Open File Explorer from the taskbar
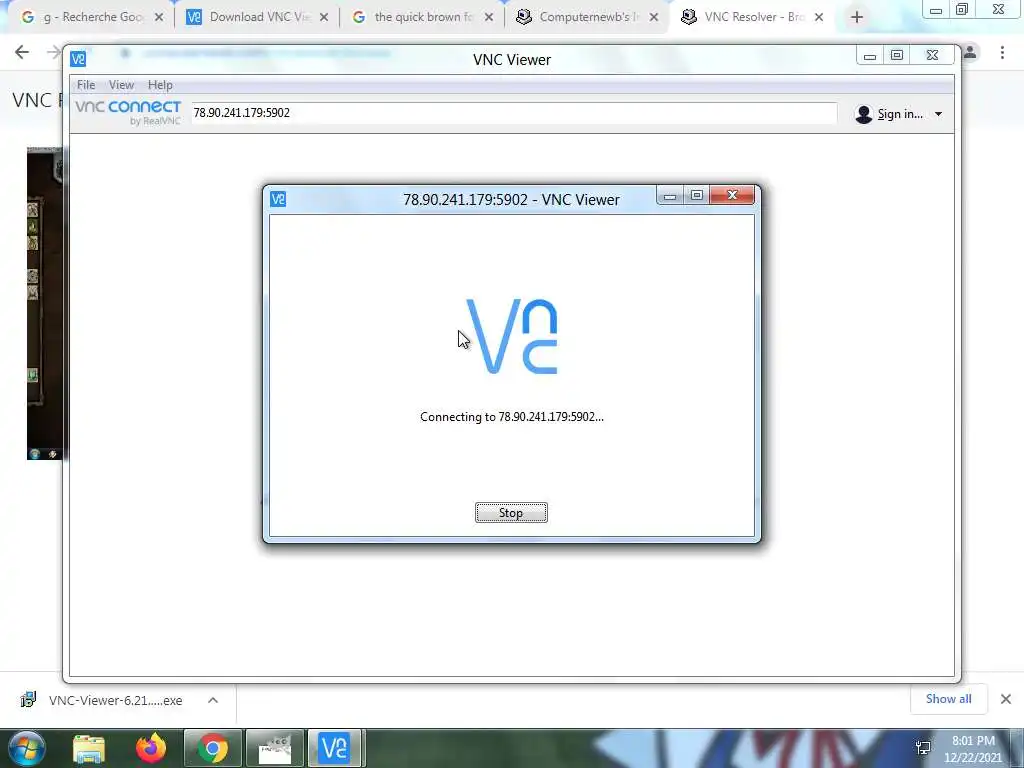 (x=89, y=748)
